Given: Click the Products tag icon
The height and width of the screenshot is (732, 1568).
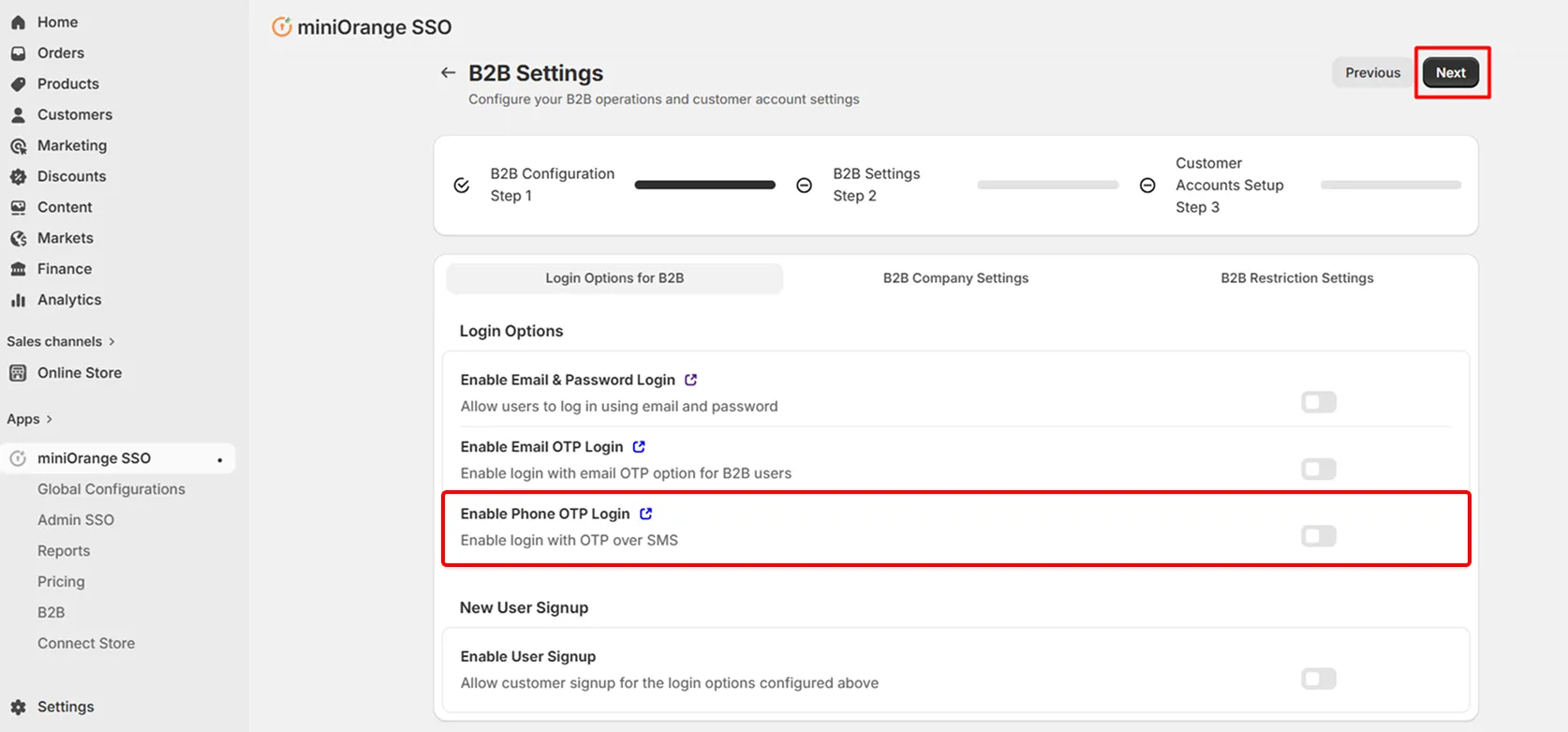Looking at the screenshot, I should tap(18, 84).
